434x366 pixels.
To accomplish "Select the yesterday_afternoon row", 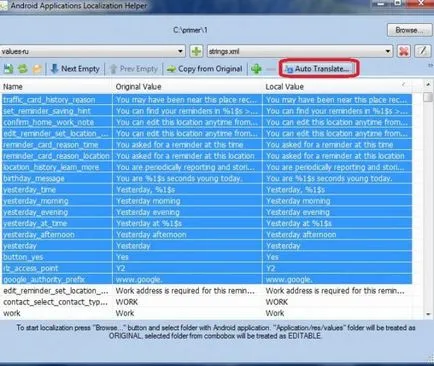I will (207, 235).
